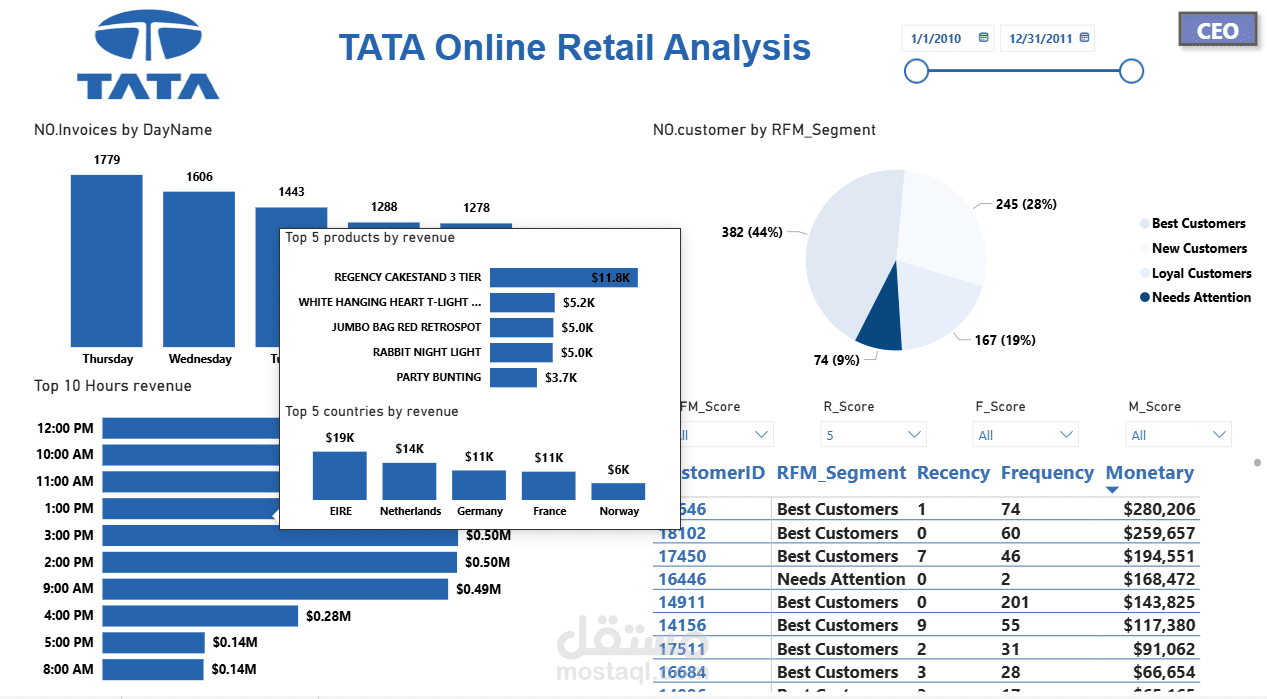Select New Customers legend item
This screenshot has width=1267, height=699.
[1193, 248]
